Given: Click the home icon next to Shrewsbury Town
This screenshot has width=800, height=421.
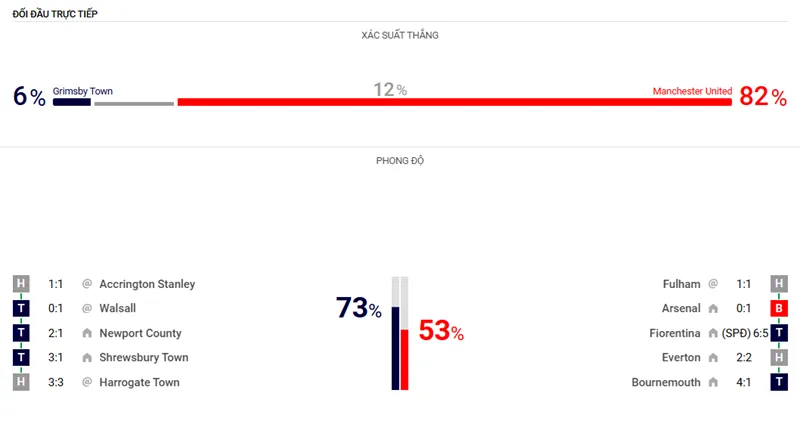Looking at the screenshot, I should click(87, 358).
